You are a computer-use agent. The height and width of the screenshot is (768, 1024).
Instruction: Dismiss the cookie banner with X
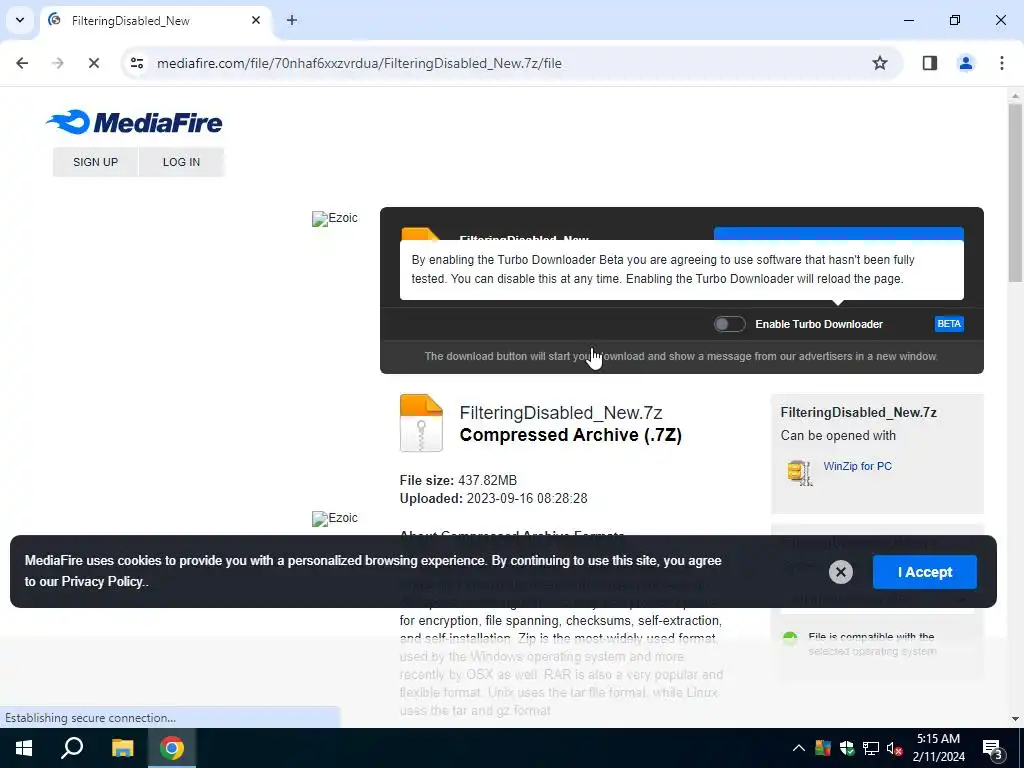(x=840, y=572)
